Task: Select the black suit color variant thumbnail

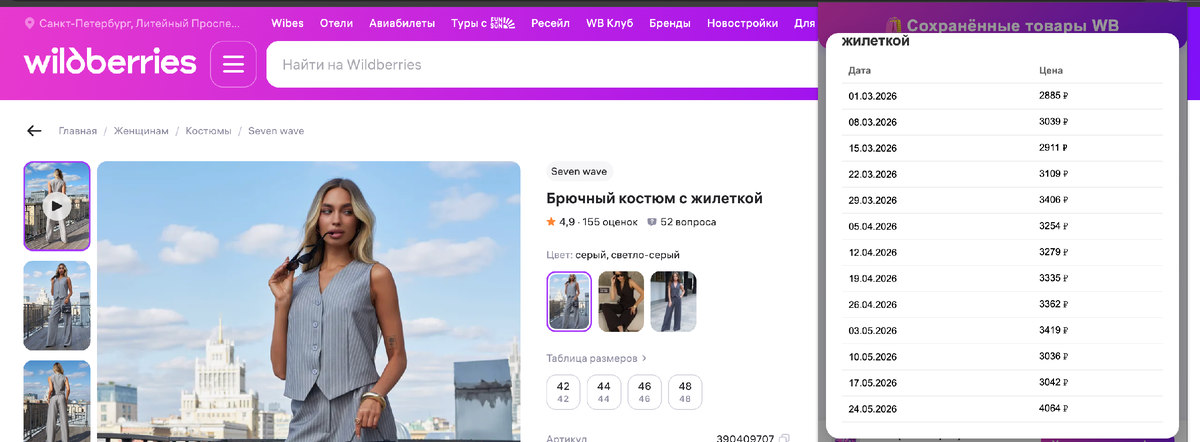Action: [x=621, y=301]
